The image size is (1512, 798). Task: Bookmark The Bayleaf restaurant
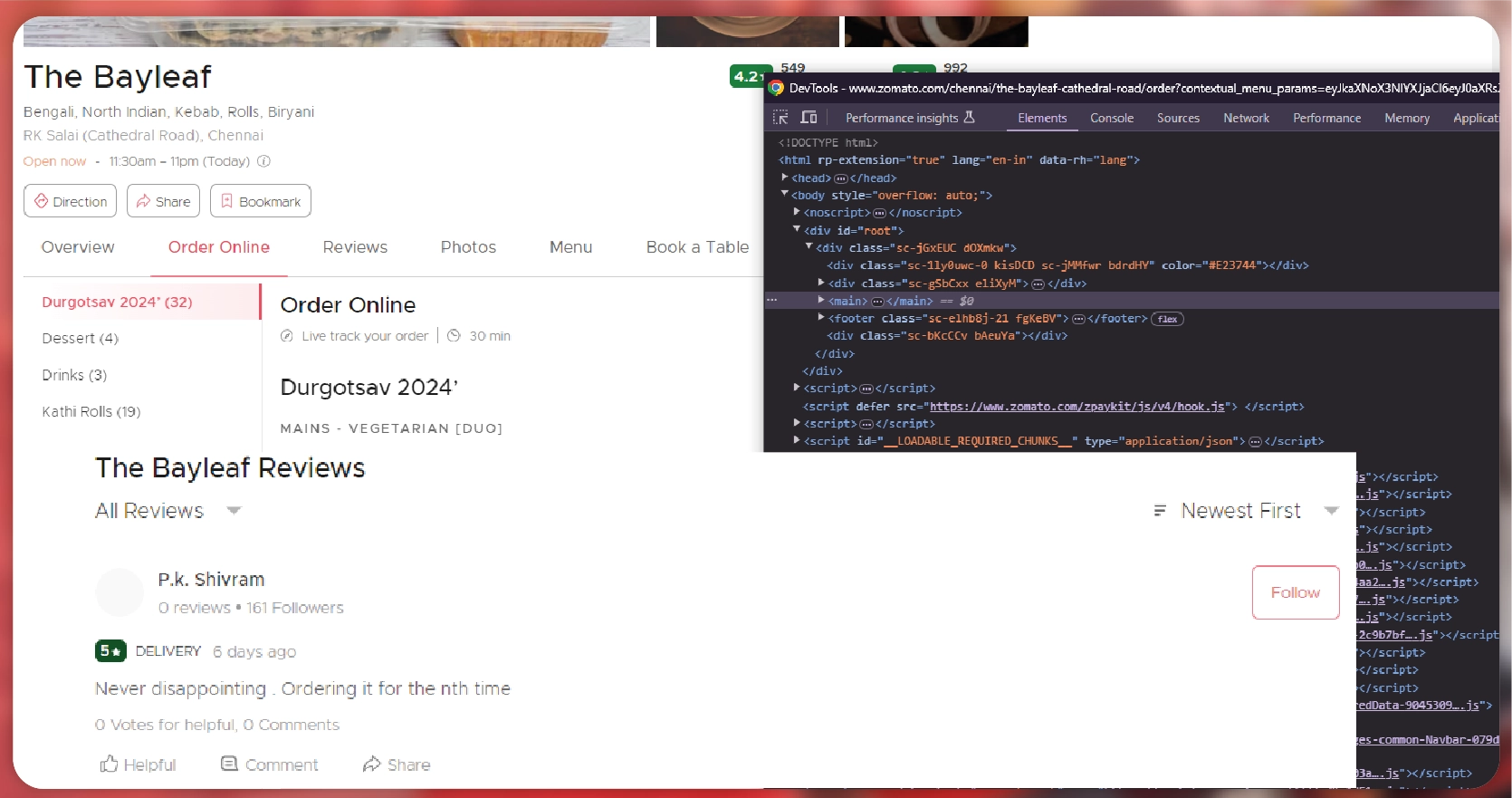point(261,201)
